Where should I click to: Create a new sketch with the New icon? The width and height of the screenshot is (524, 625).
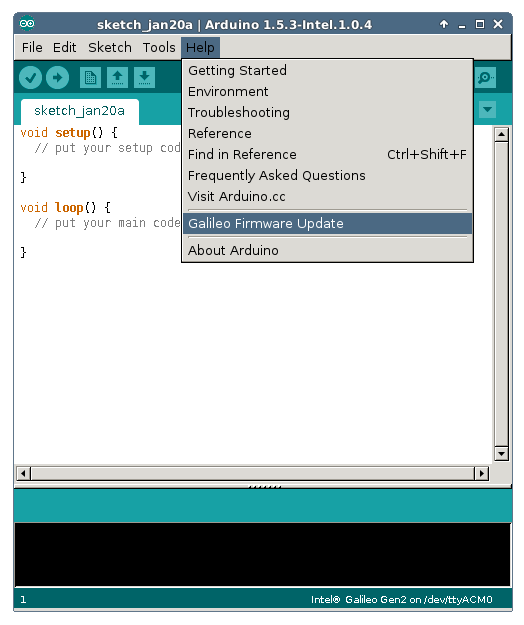click(90, 77)
